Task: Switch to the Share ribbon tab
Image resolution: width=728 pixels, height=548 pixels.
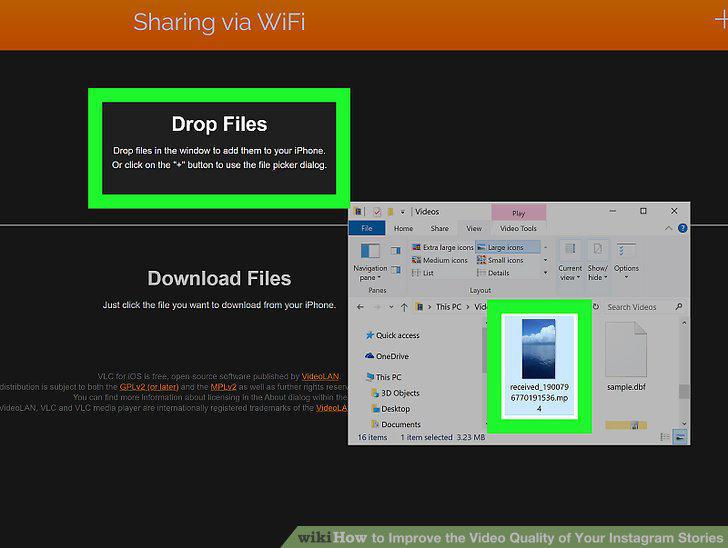Action: [439, 228]
